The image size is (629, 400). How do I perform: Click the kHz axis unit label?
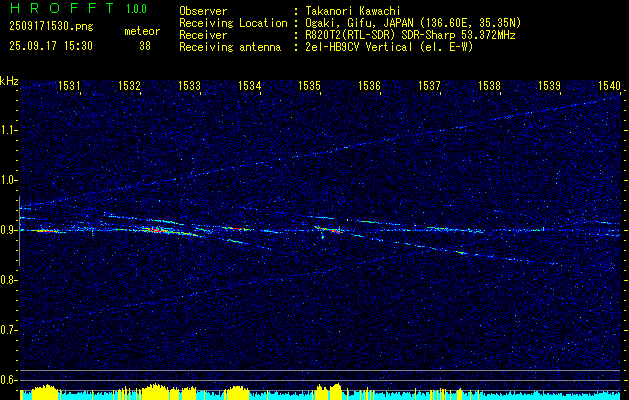9,81
